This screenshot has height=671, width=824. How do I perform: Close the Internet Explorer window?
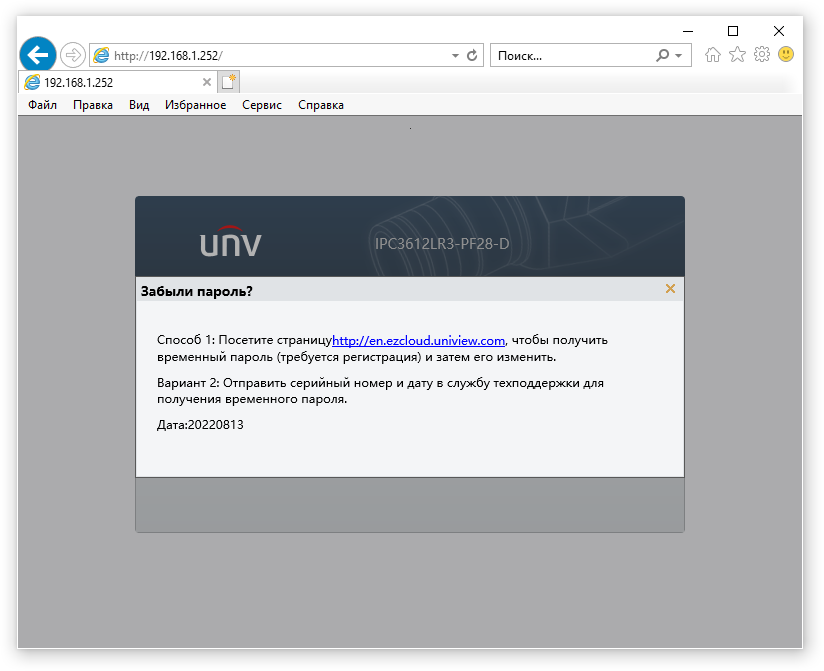779,31
